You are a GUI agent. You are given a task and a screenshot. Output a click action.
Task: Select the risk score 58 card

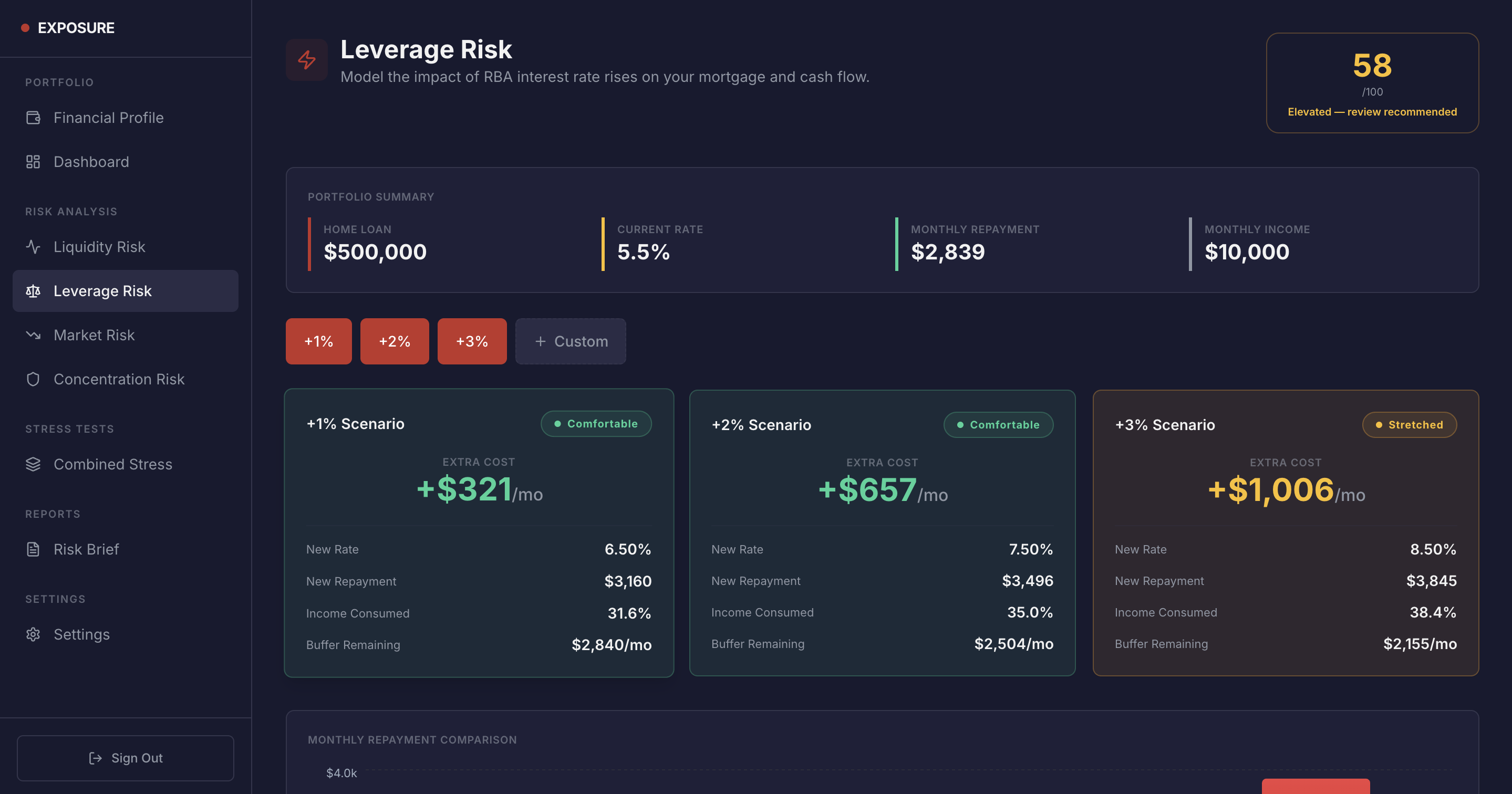[1372, 83]
